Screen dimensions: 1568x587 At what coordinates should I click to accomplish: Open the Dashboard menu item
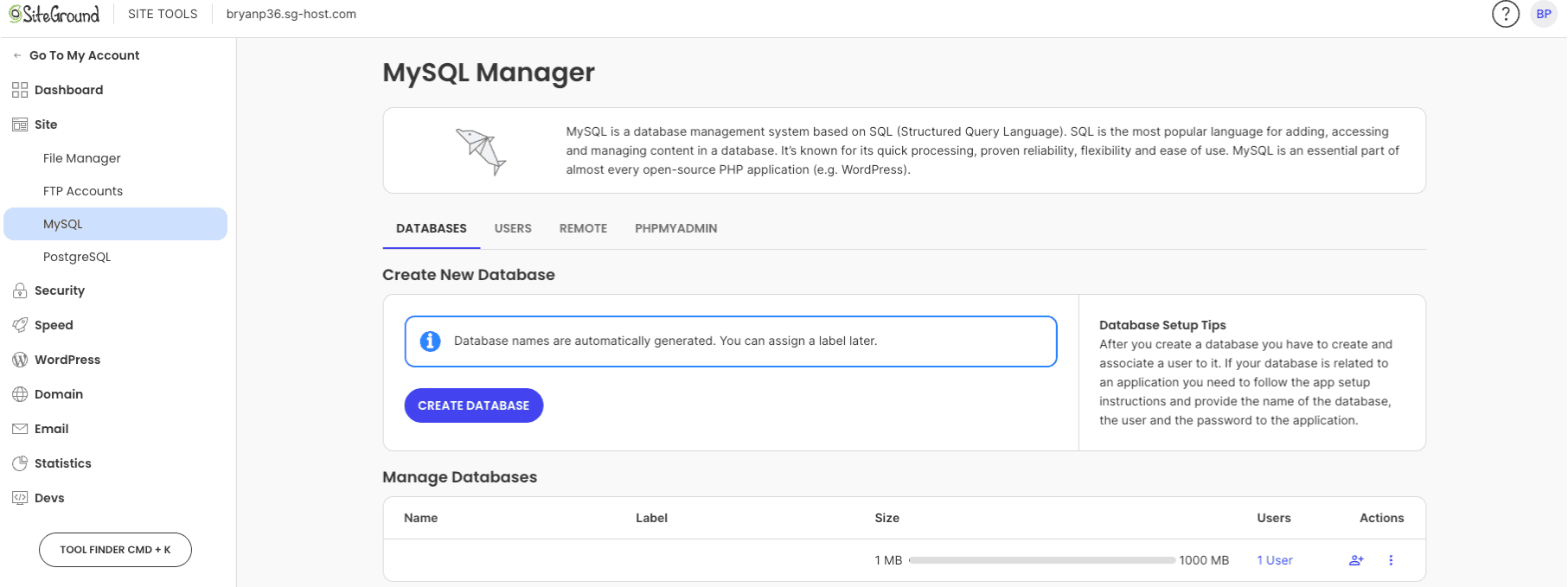click(68, 90)
